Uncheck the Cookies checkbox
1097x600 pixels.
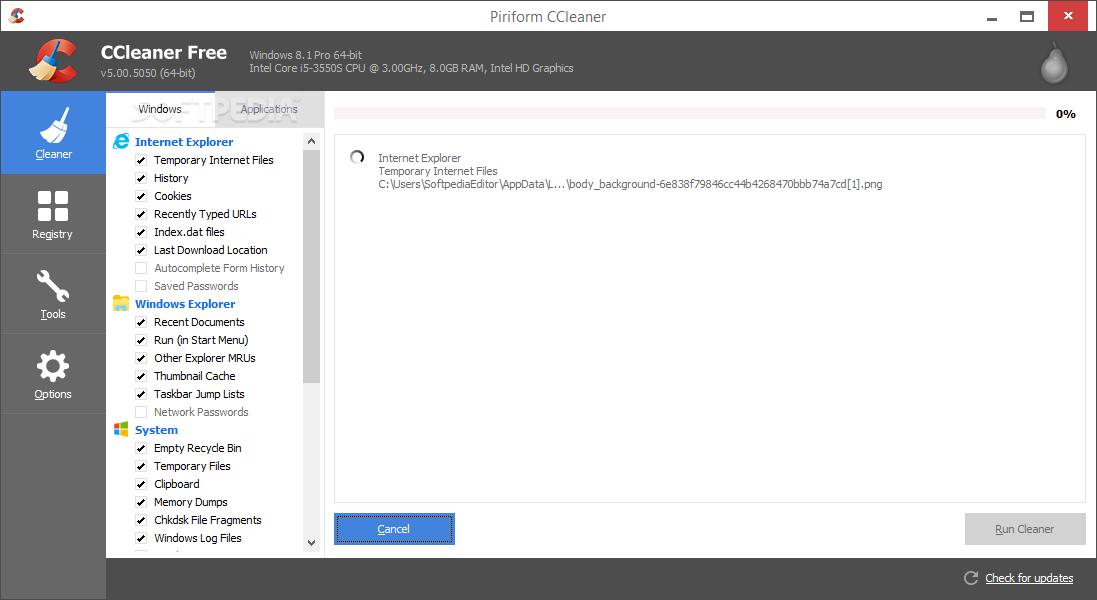141,196
